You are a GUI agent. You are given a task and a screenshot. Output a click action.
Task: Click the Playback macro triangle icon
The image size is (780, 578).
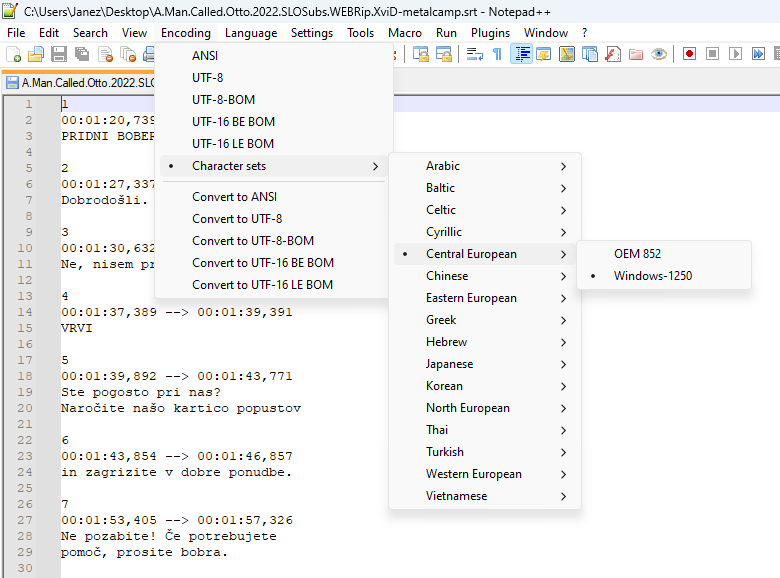tap(736, 54)
